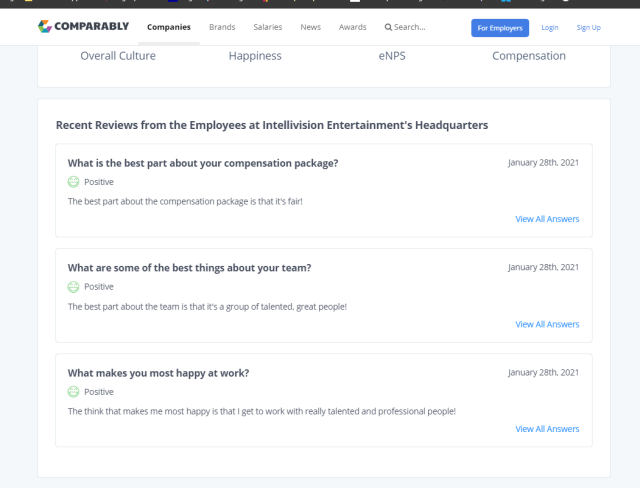Click the happy-at-work review positive smiley icon
This screenshot has width=640, height=488.
73,392
